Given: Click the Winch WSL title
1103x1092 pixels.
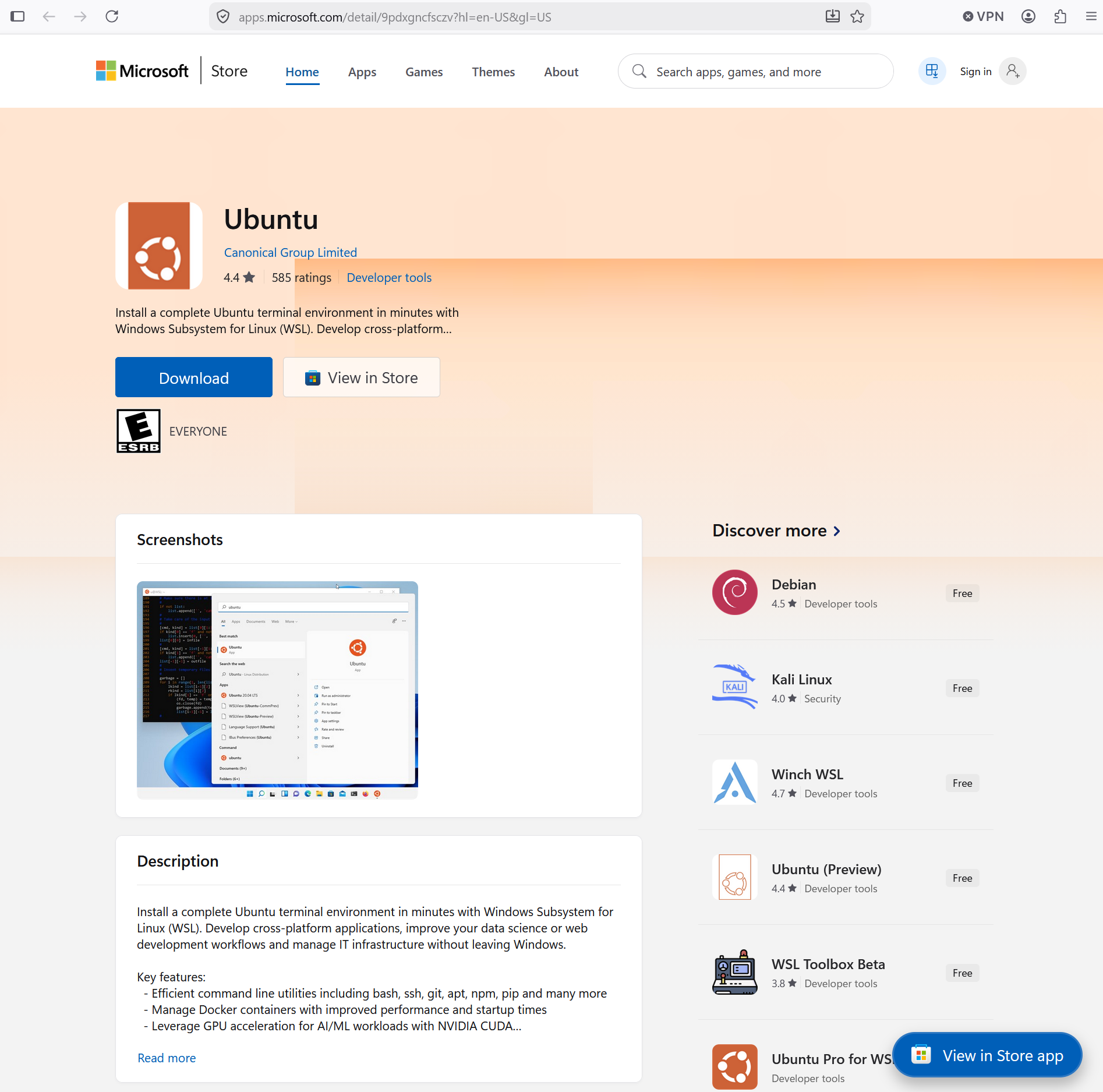Looking at the screenshot, I should coord(807,774).
